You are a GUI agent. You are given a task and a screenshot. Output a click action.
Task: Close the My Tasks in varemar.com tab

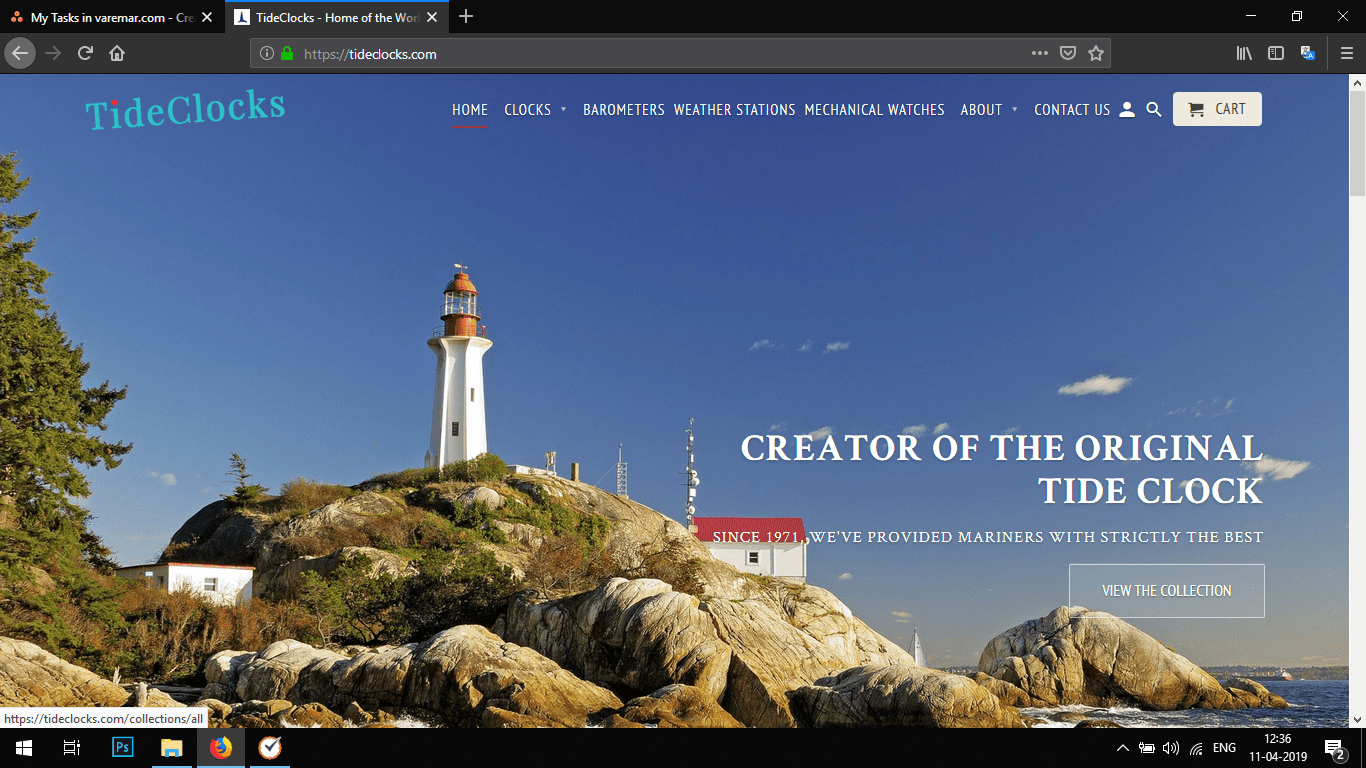pos(207,17)
